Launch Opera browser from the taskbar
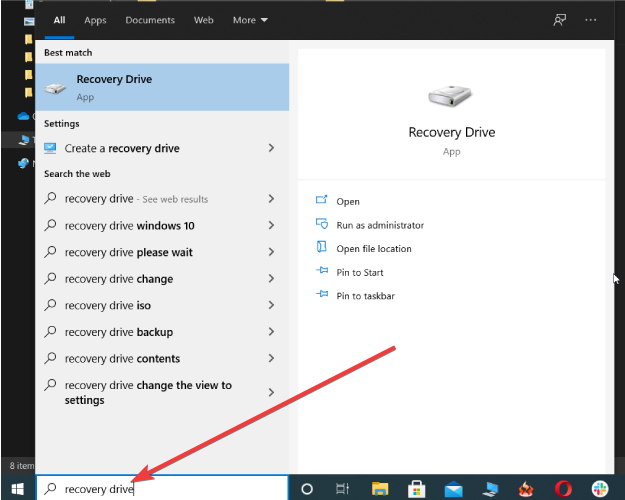This screenshot has width=625, height=500. [563, 488]
